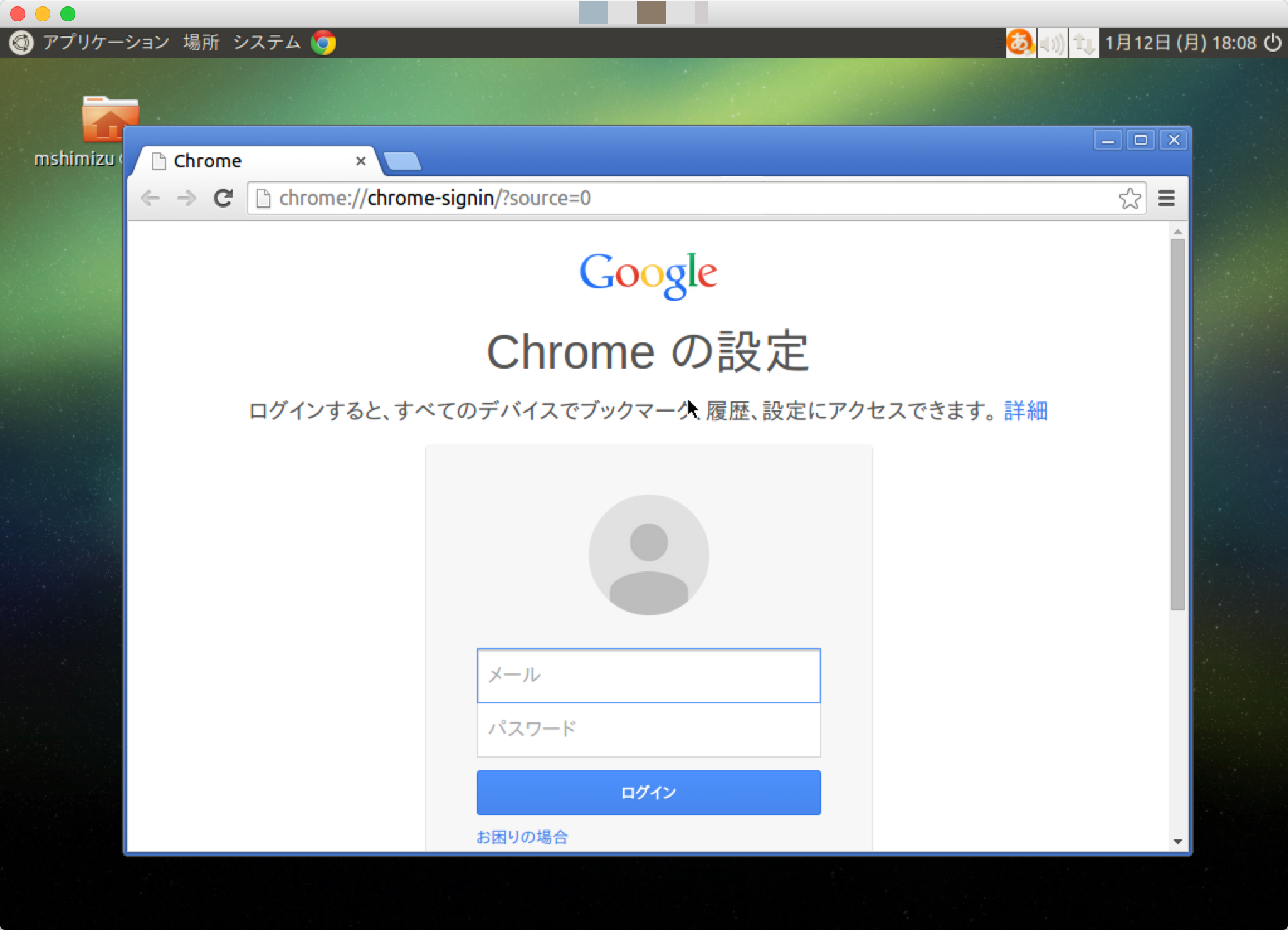Image resolution: width=1288 pixels, height=930 pixels.
Task: Click the forward navigation arrow
Action: coord(187,198)
